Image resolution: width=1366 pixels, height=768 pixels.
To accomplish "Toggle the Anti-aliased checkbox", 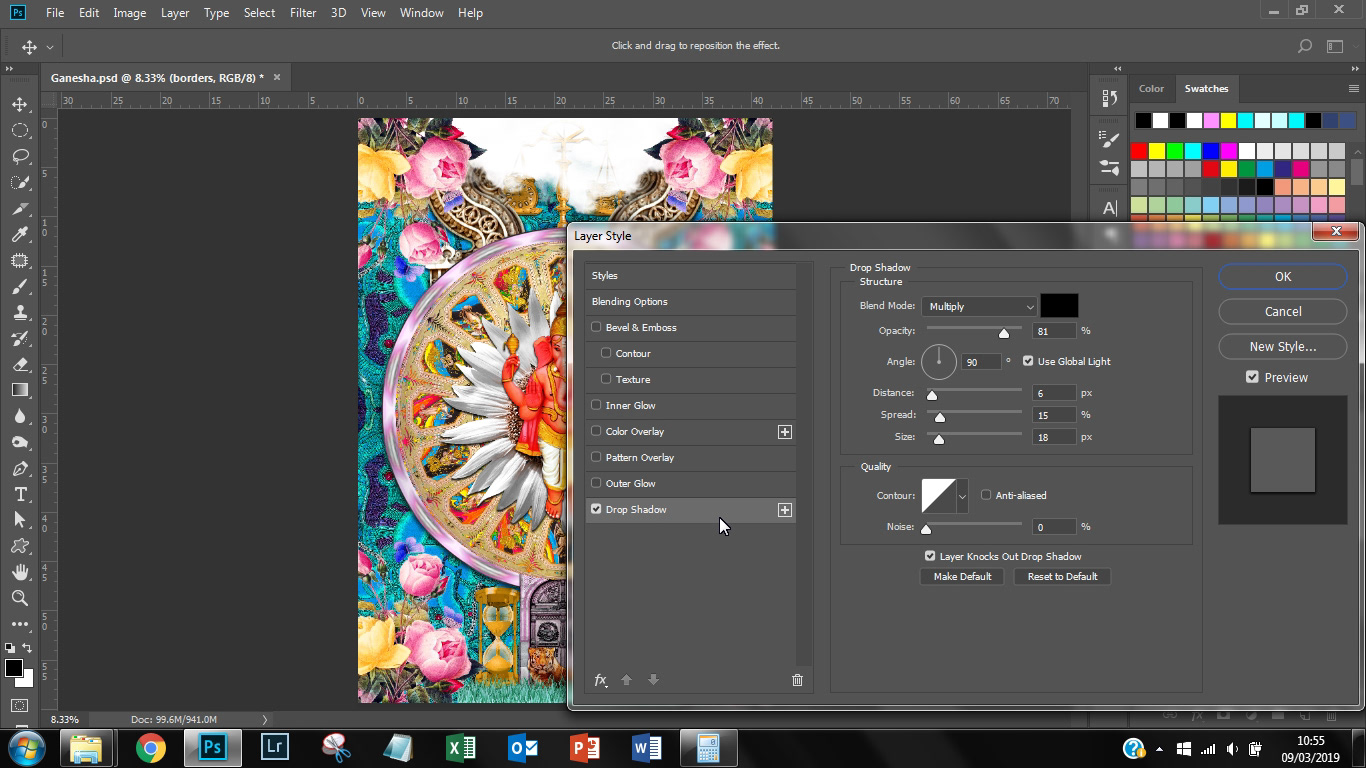I will (986, 495).
